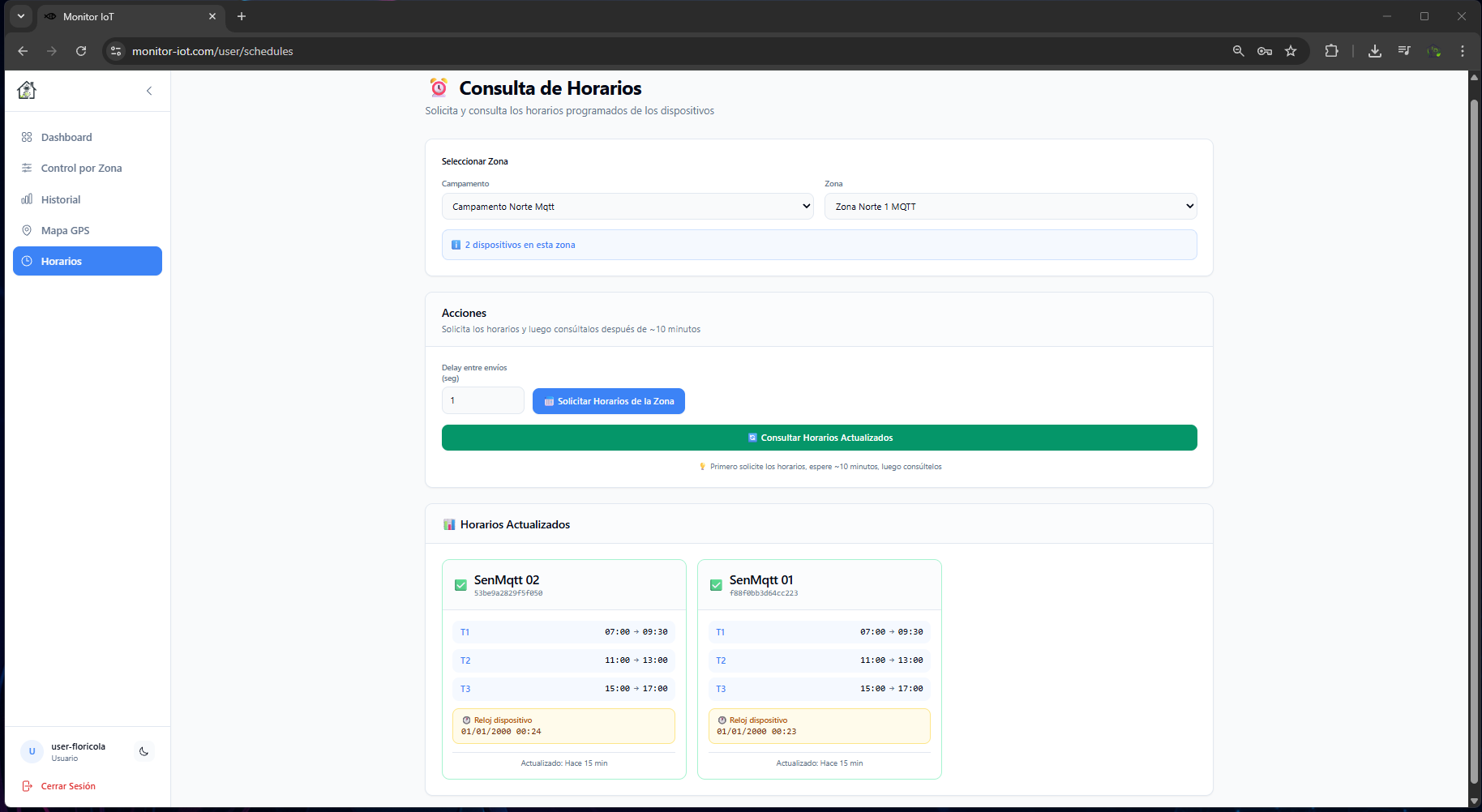Click the home logo icon in sidebar

(x=27, y=90)
